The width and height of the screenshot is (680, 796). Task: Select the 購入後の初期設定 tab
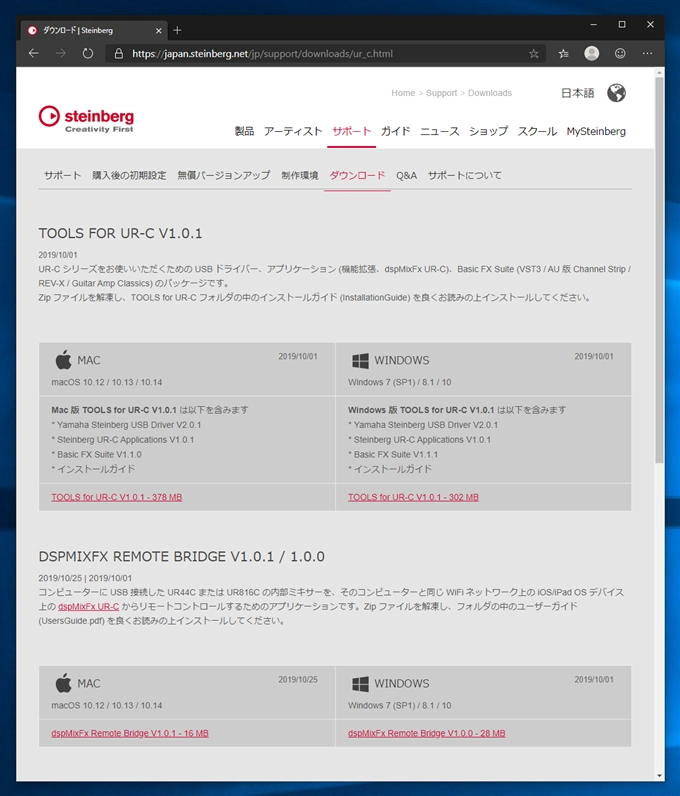click(129, 176)
